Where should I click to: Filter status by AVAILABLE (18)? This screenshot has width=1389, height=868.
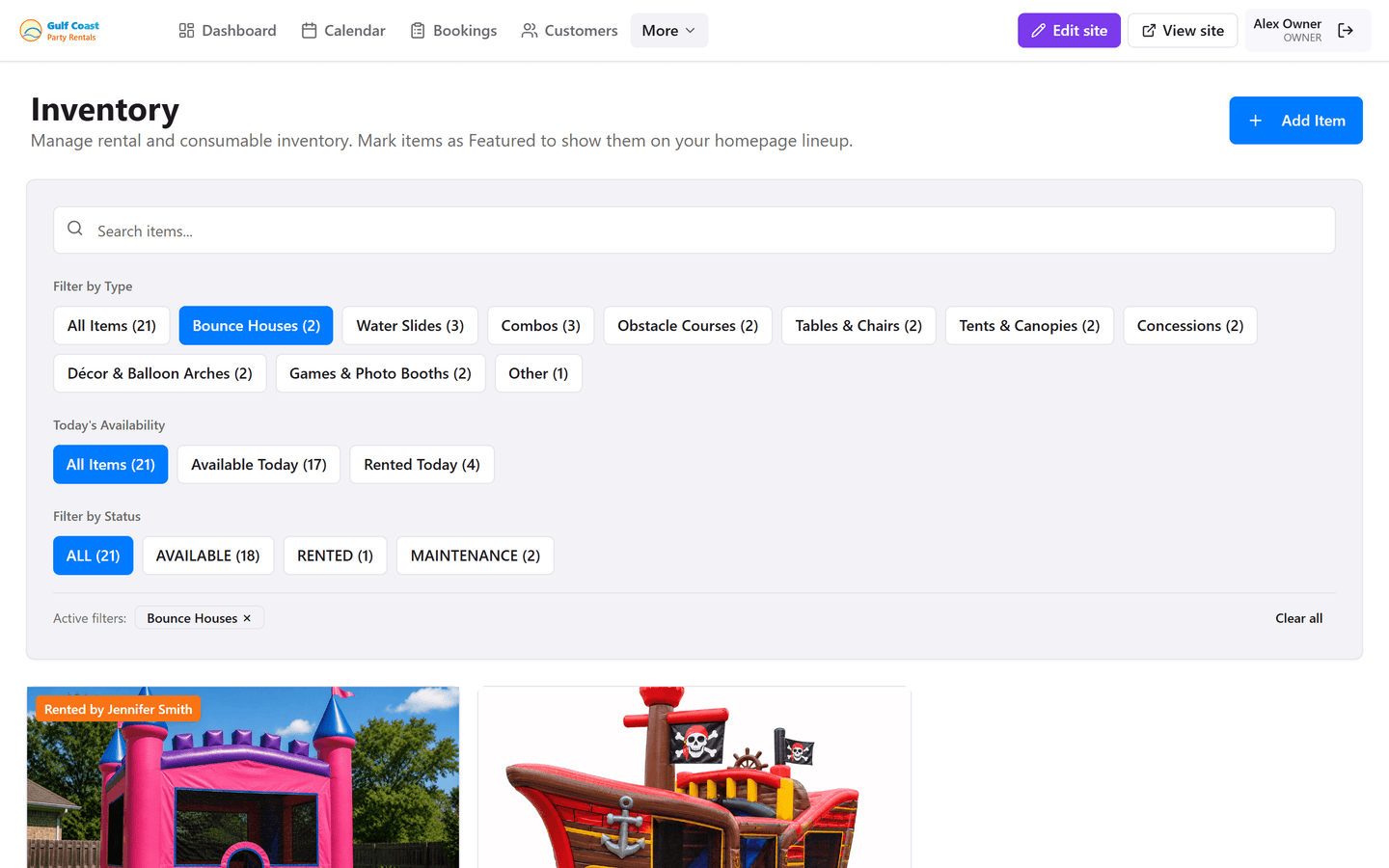coord(208,556)
